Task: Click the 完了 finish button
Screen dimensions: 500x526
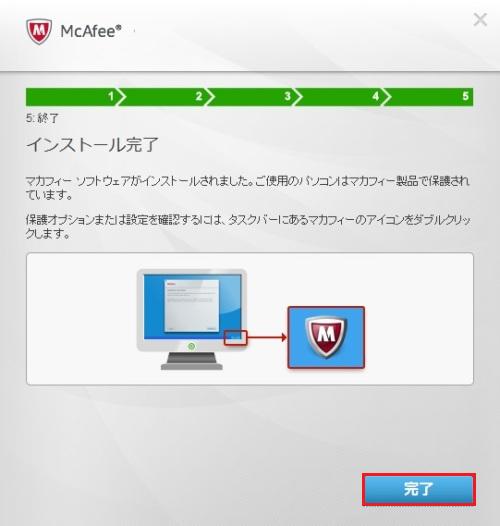Action: point(419,489)
